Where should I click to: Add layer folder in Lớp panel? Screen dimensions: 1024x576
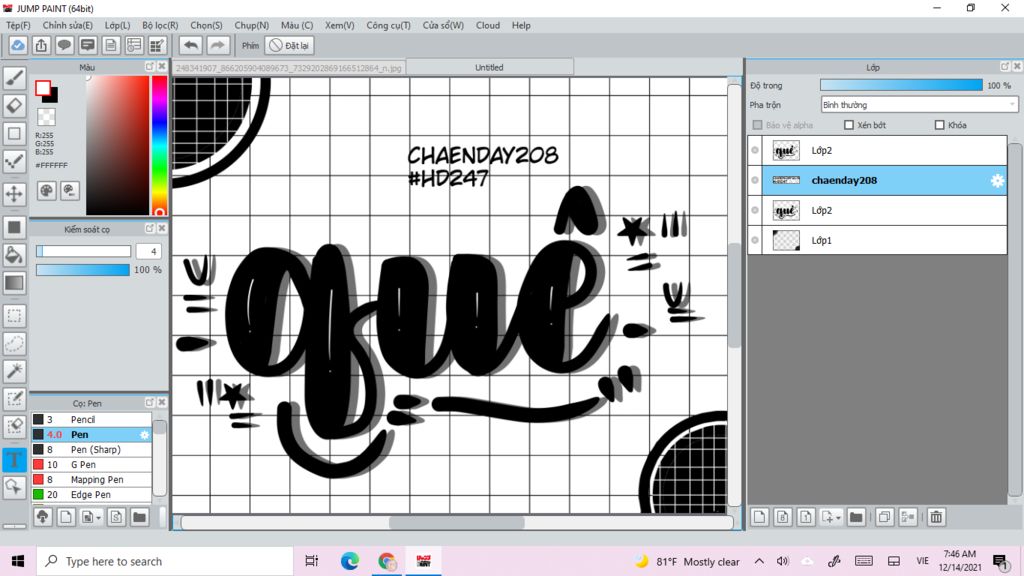[856, 517]
